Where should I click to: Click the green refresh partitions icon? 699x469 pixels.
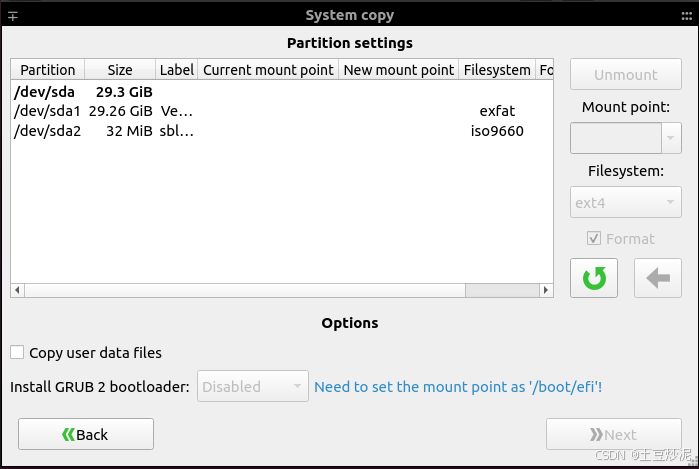tap(594, 278)
